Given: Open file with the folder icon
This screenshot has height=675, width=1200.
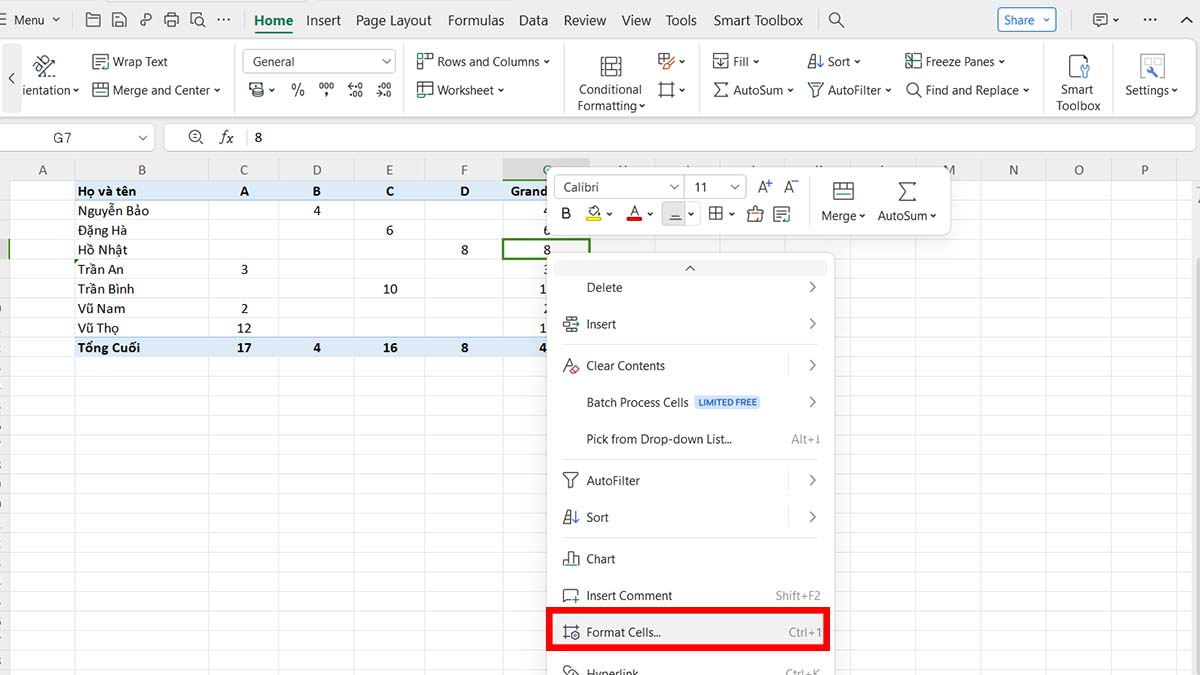Looking at the screenshot, I should point(93,20).
